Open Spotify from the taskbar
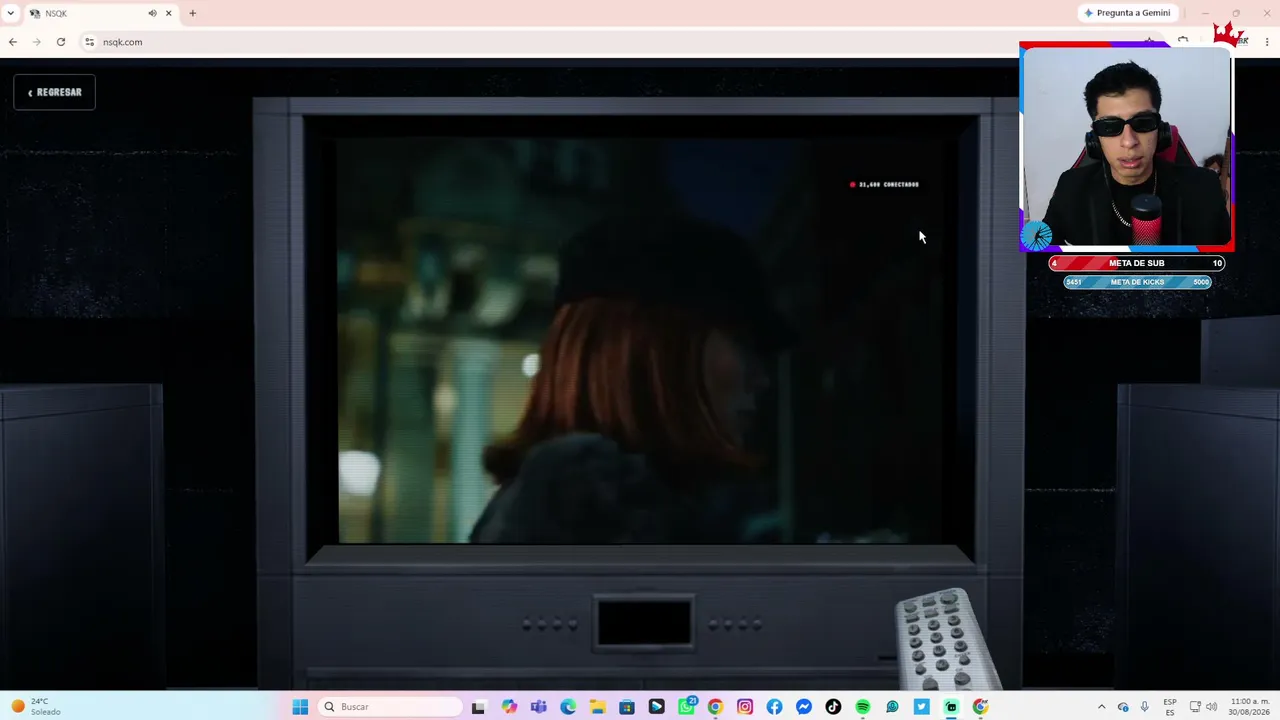This screenshot has width=1280, height=720. [863, 707]
